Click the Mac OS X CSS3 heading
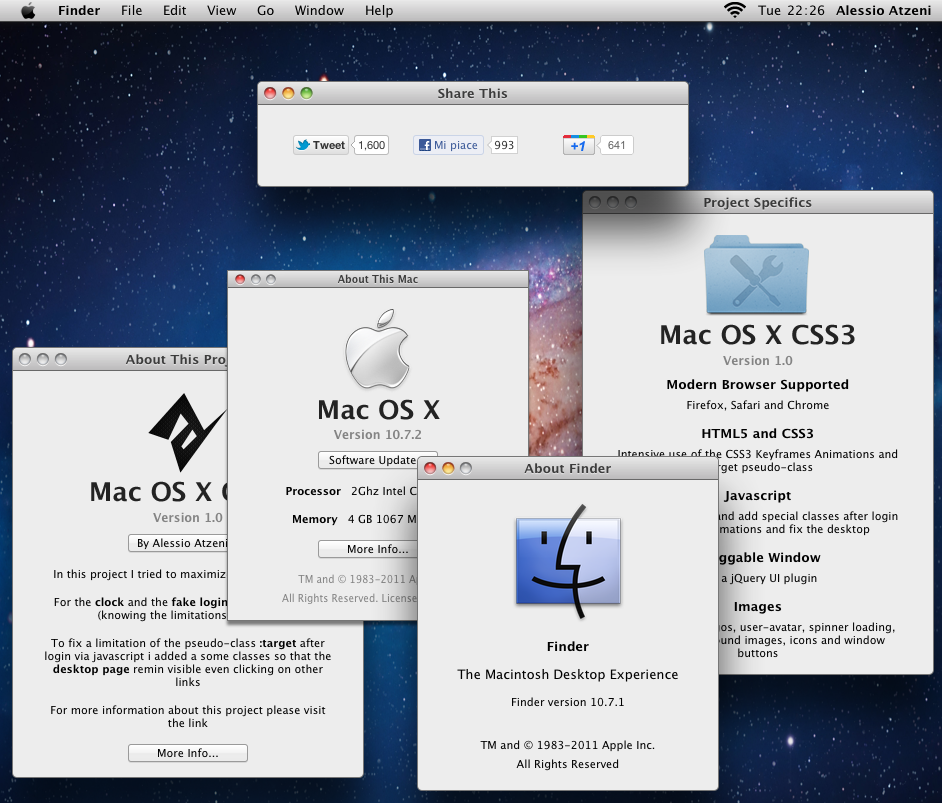The image size is (942, 803). [x=757, y=335]
